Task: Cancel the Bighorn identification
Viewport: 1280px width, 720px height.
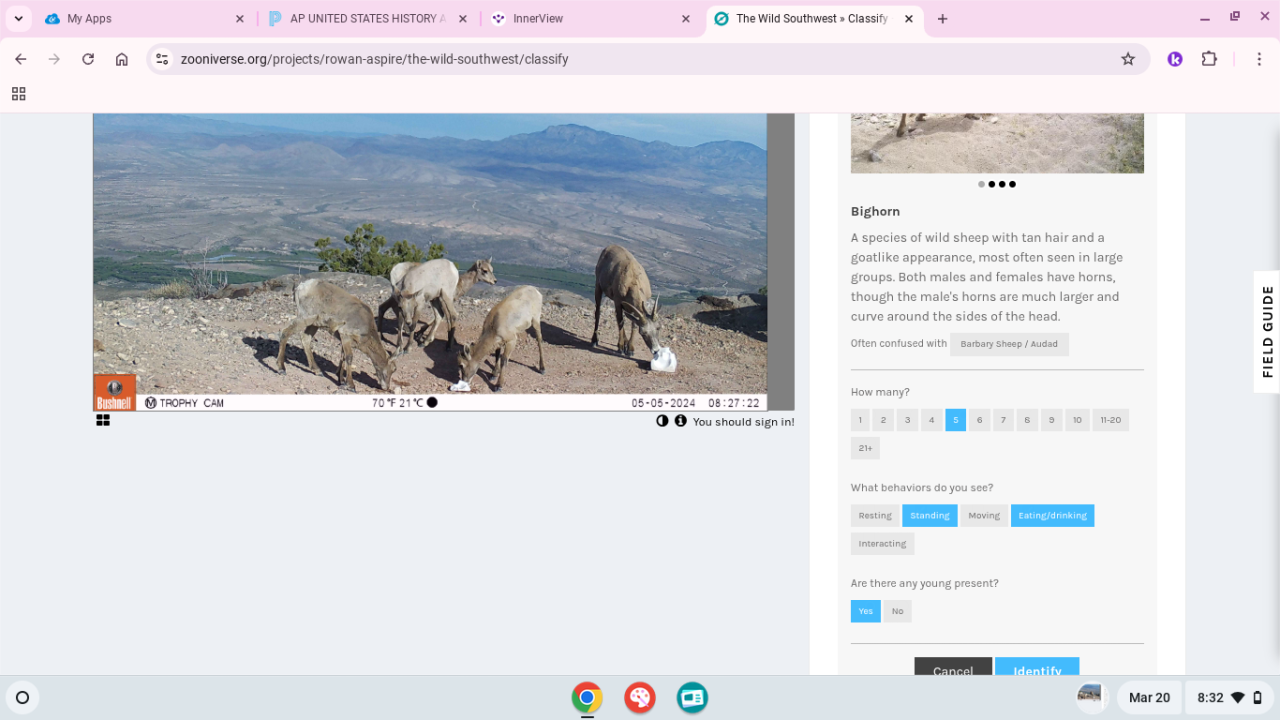Action: click(x=953, y=667)
